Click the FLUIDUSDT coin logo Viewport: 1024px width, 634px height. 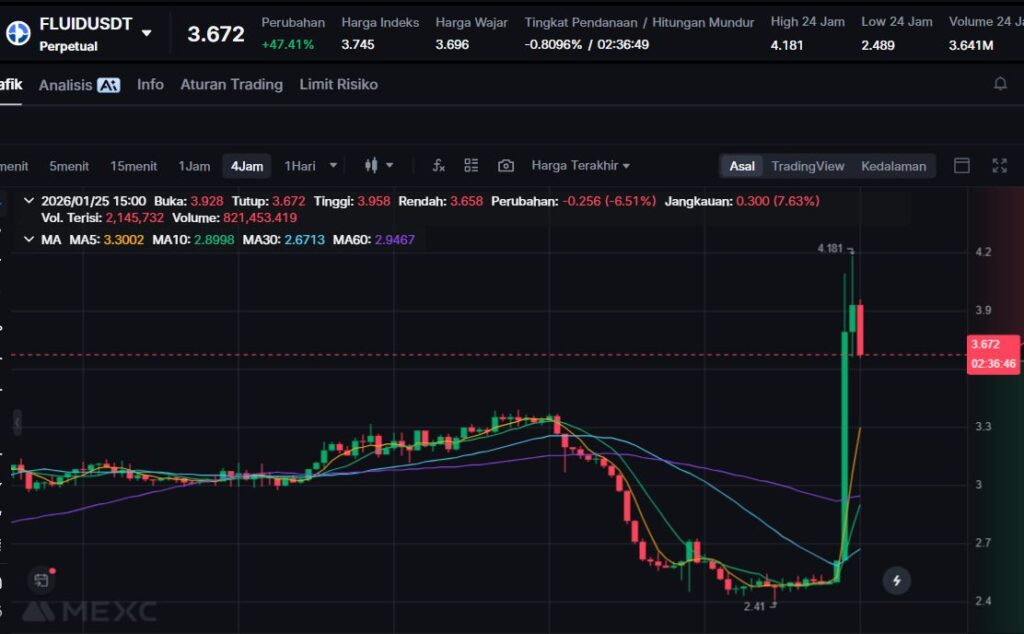coord(18,34)
